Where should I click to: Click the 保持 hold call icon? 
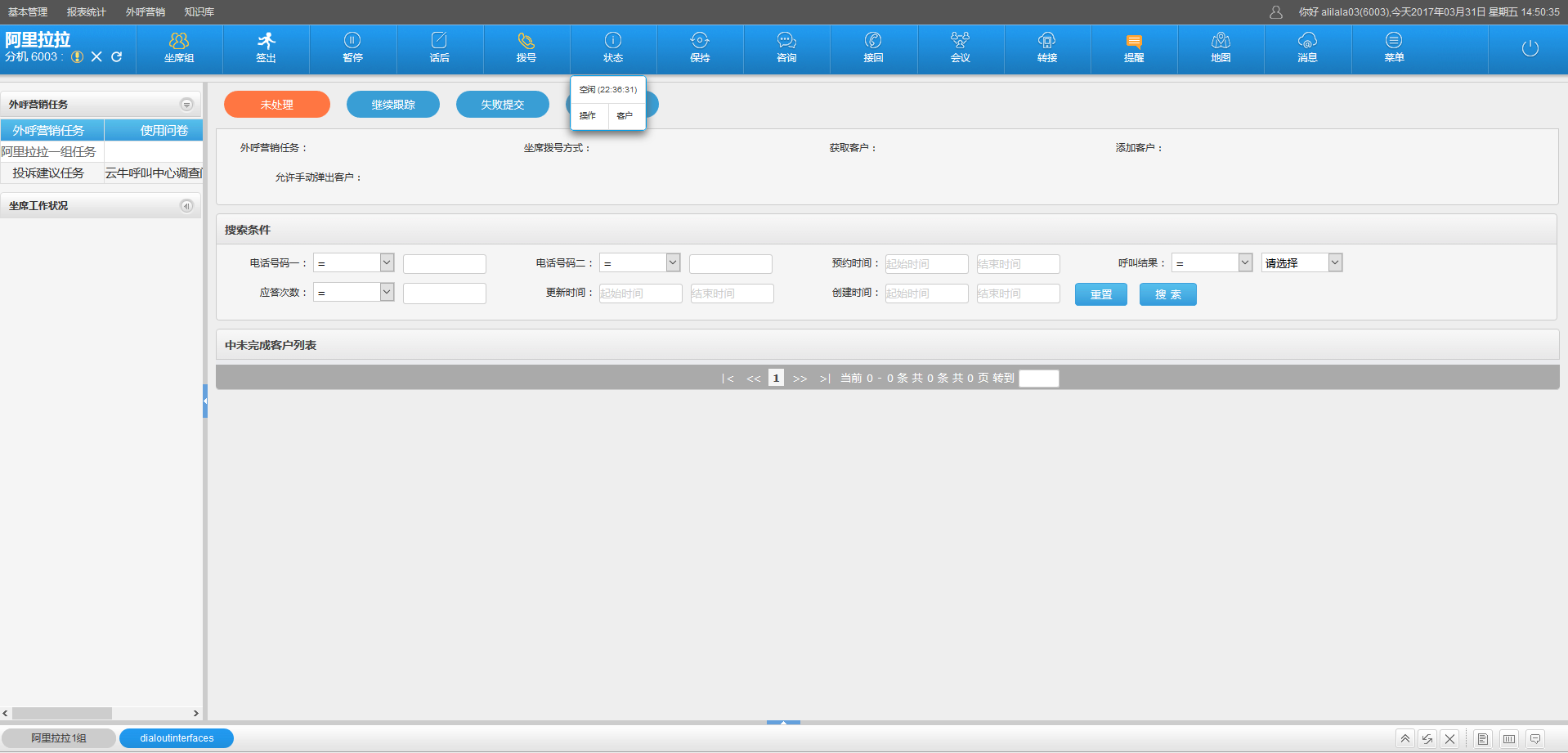coord(700,47)
